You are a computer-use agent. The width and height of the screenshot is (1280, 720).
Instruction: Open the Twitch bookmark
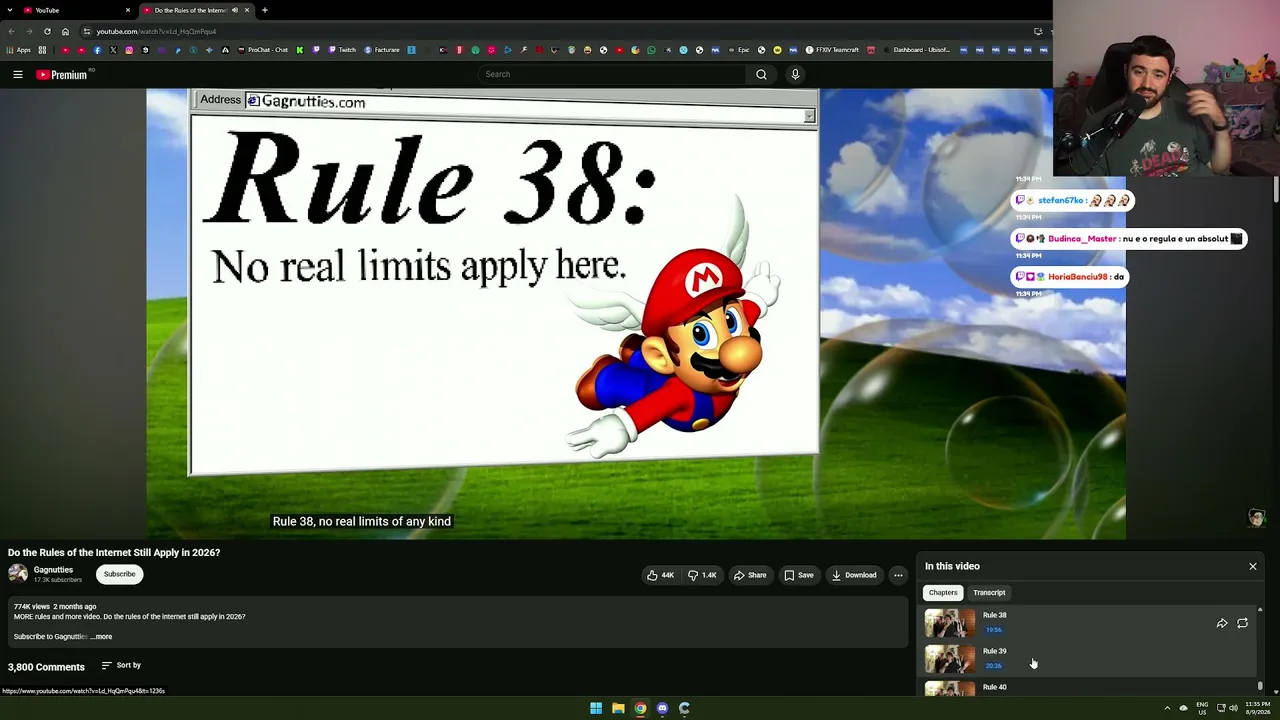click(x=342, y=50)
